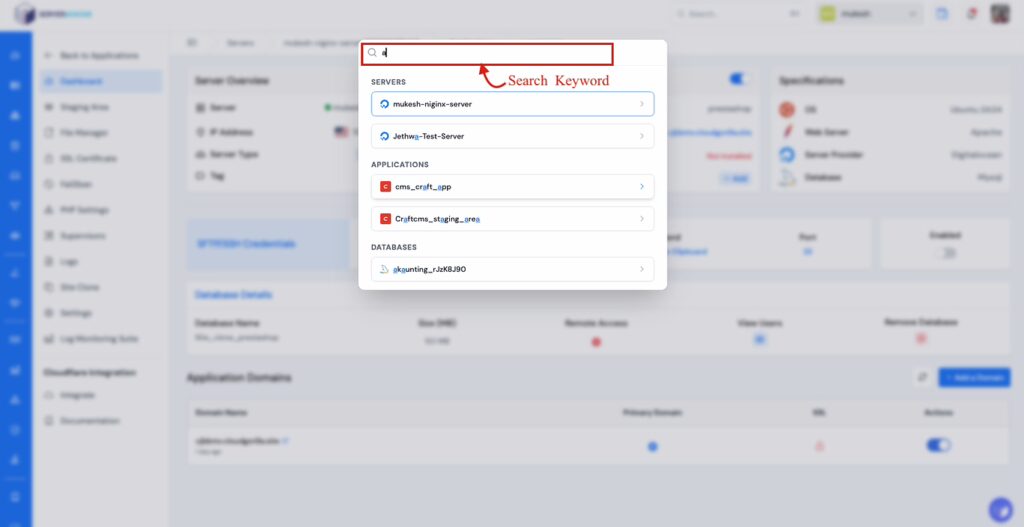
Task: Open the account dropdown in the top bar
Action: click(x=870, y=14)
